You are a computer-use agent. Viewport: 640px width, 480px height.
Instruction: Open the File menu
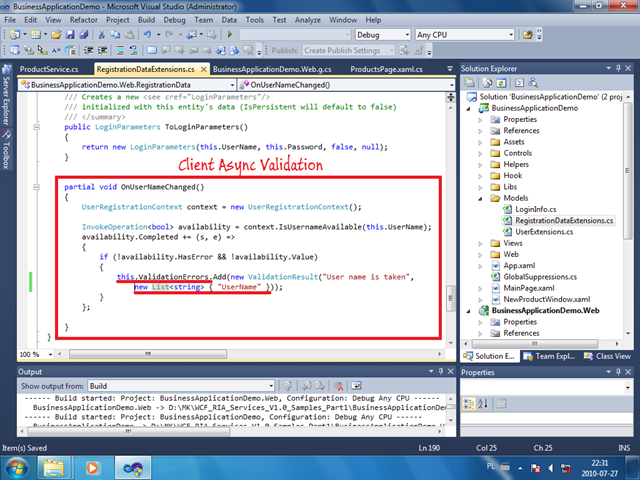[10, 20]
